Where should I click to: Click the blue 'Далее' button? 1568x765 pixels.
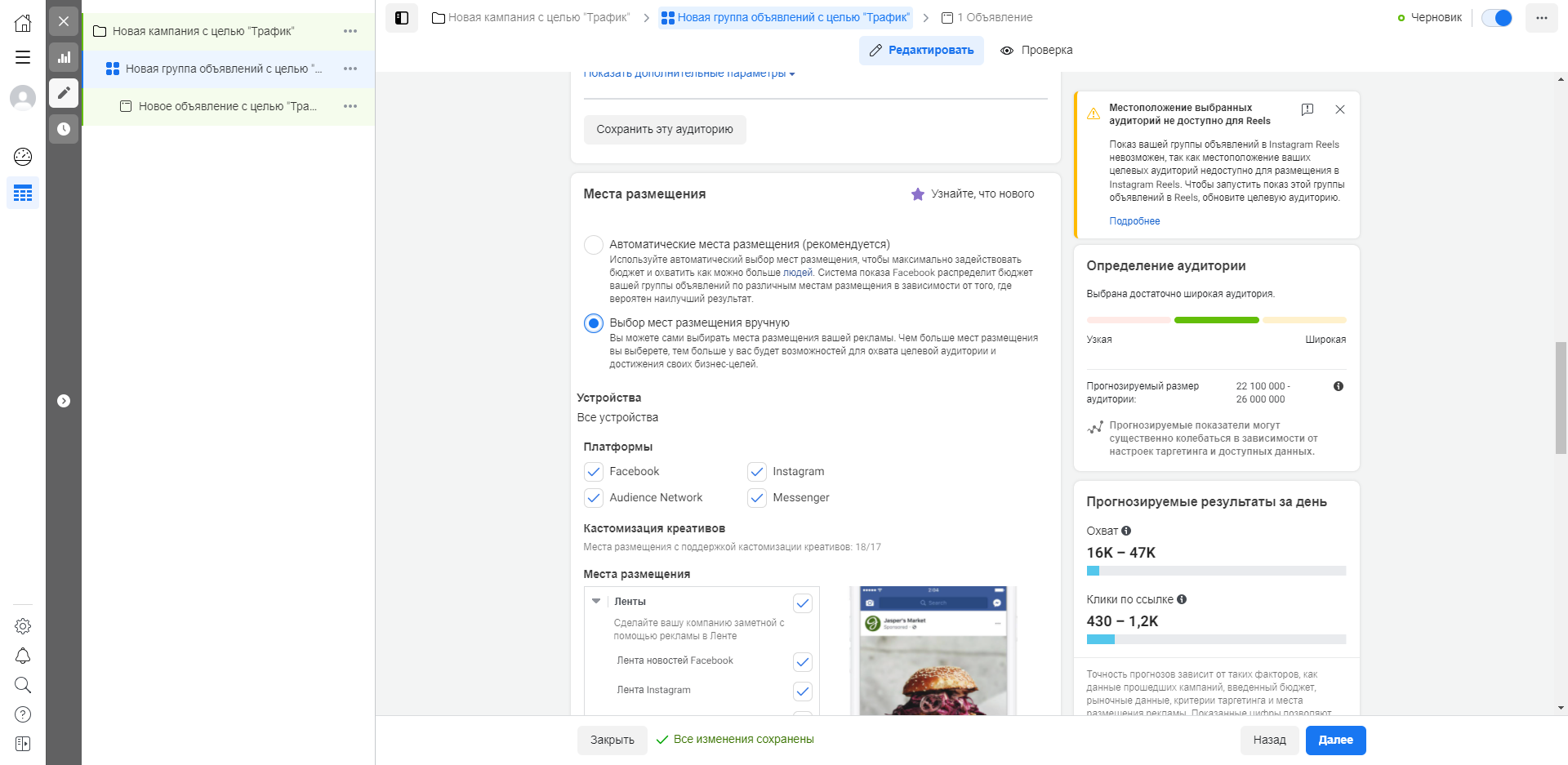pos(1336,741)
